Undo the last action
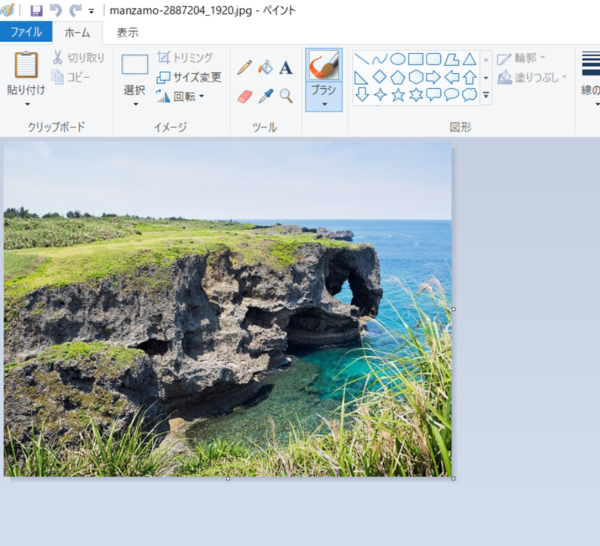 (56, 10)
